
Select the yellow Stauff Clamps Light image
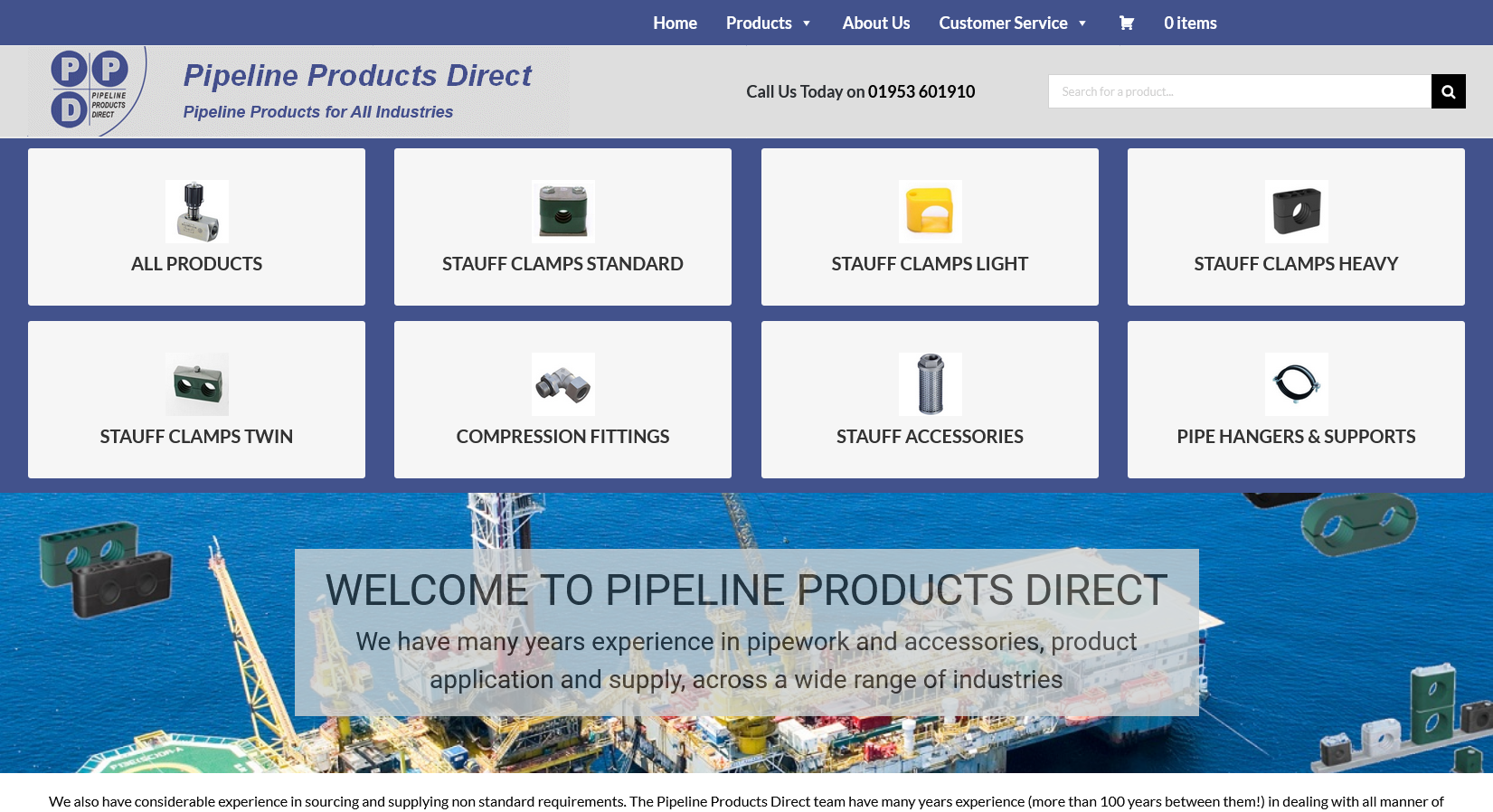(x=930, y=212)
